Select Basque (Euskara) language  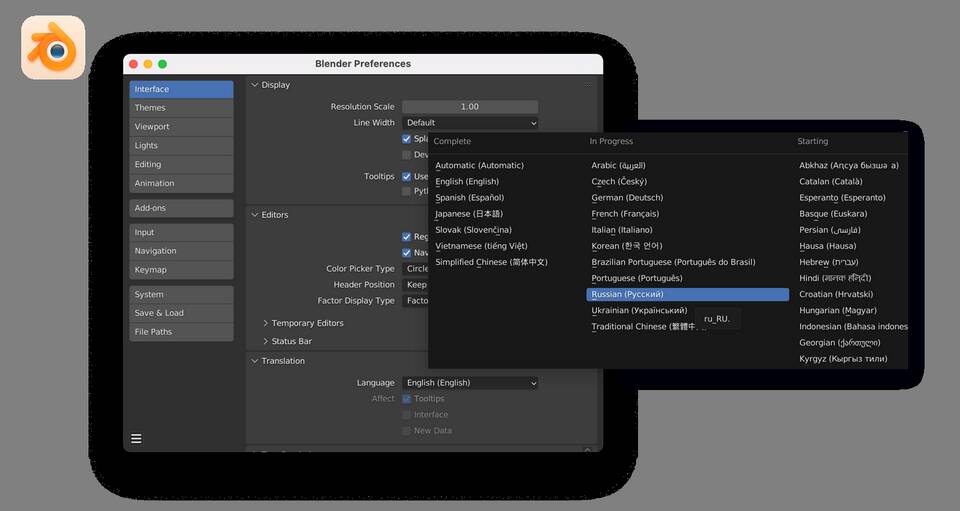click(833, 214)
